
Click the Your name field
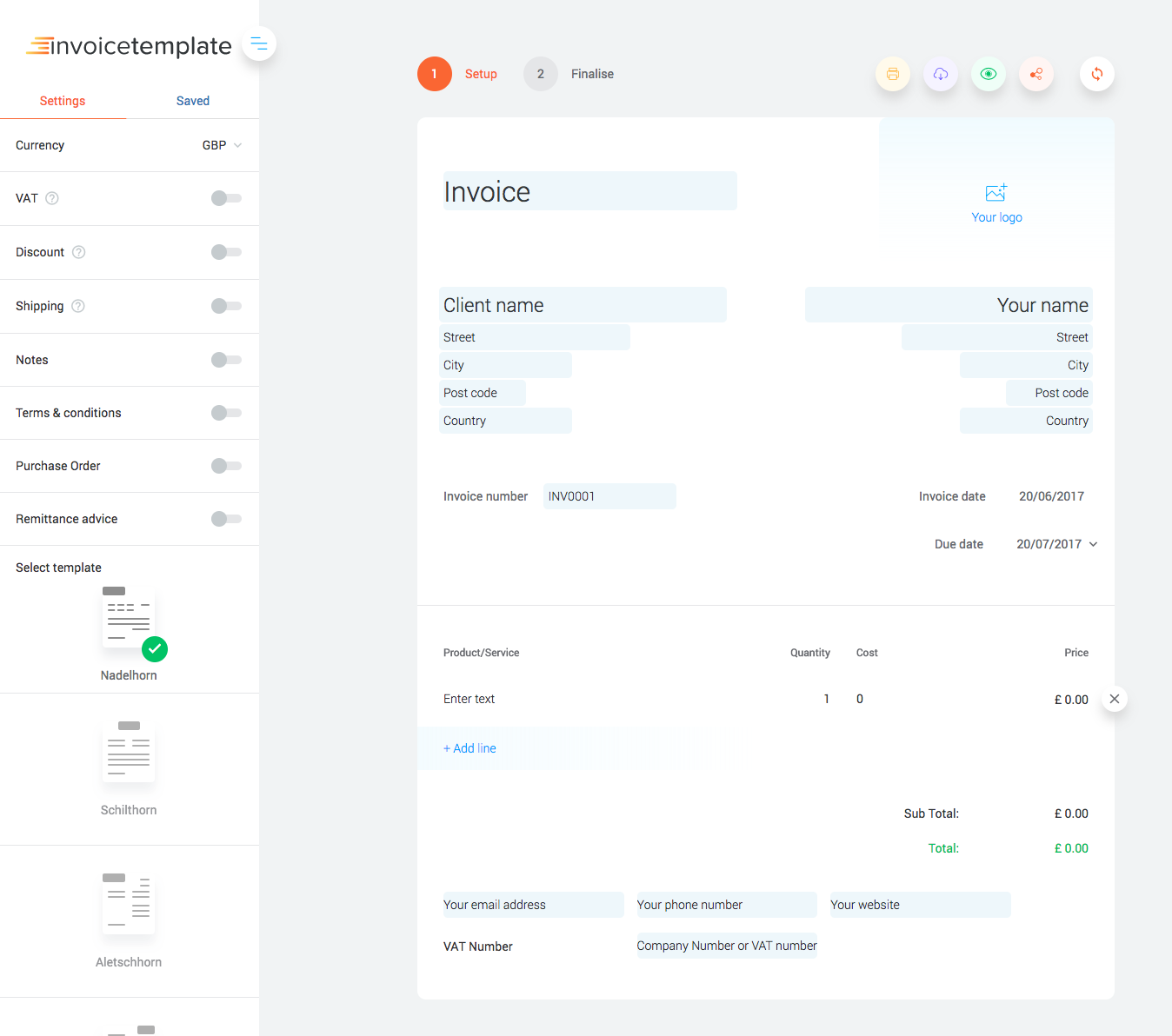tap(949, 305)
